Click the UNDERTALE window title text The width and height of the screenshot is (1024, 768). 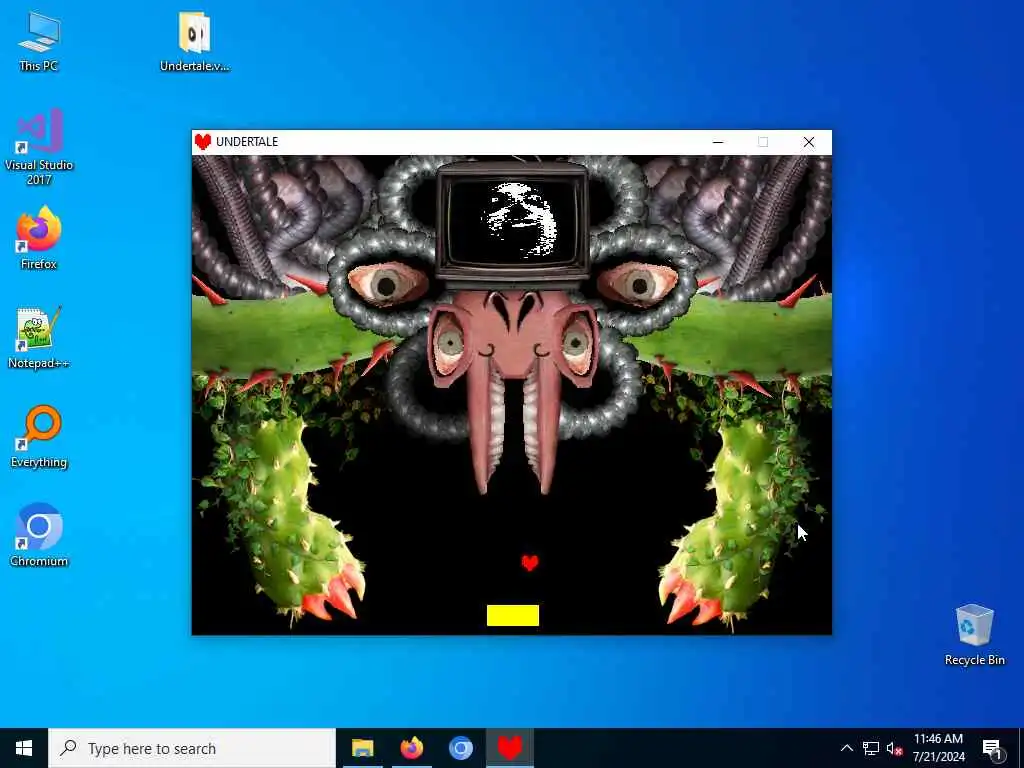pyautogui.click(x=247, y=142)
